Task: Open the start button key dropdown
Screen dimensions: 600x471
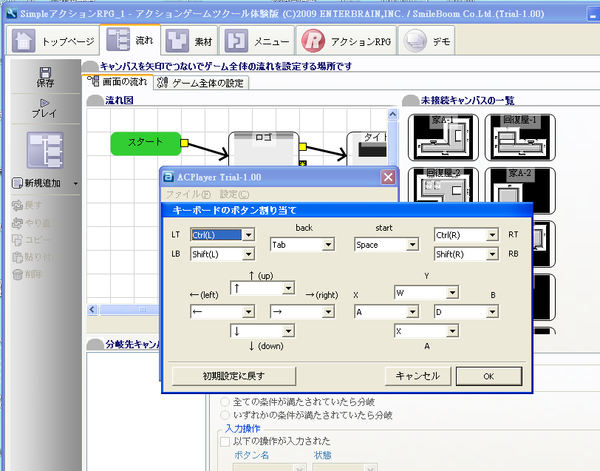Action: (412, 244)
